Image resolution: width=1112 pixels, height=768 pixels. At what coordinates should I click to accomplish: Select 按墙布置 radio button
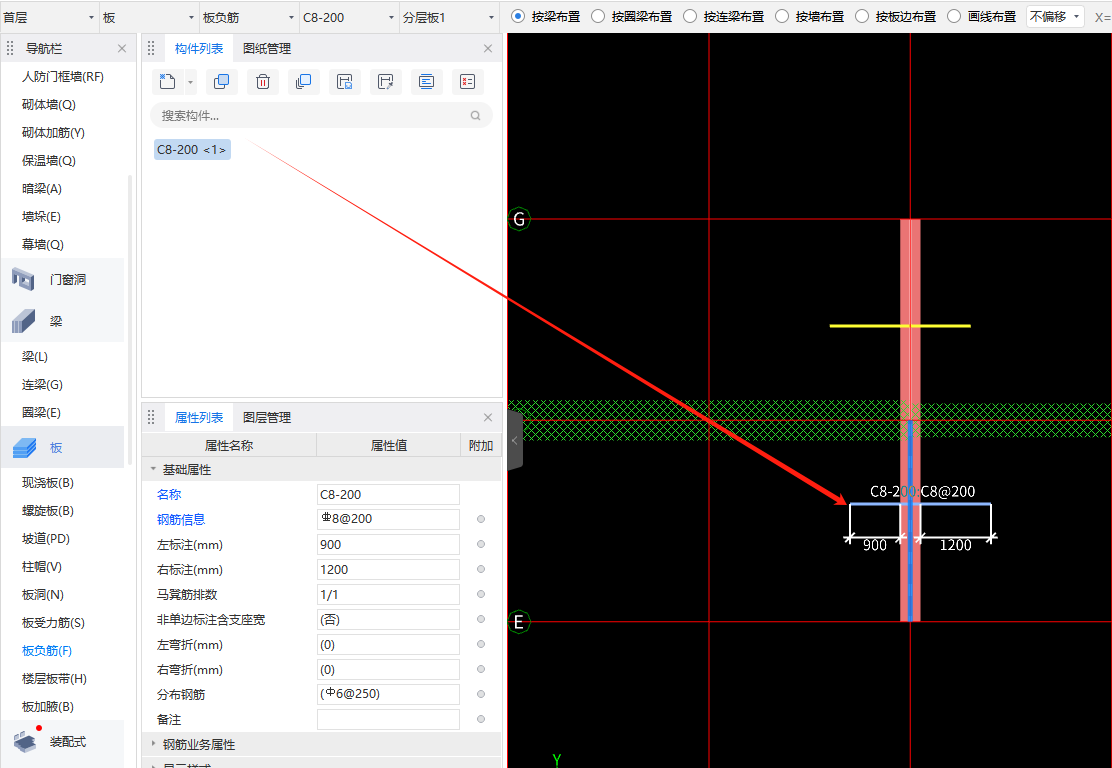pyautogui.click(x=782, y=16)
